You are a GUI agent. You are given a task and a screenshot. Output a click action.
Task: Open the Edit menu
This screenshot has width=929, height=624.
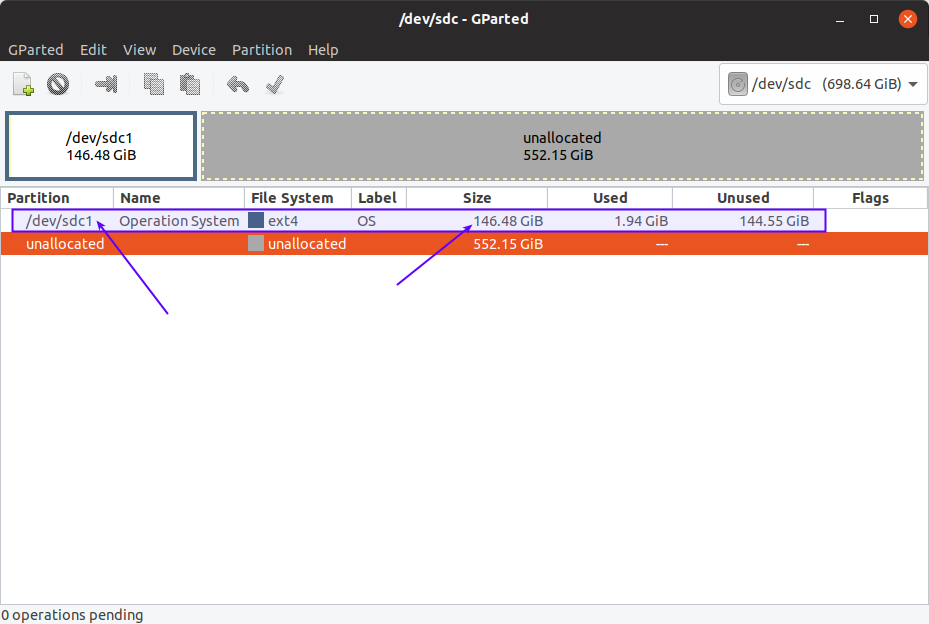tap(93, 50)
